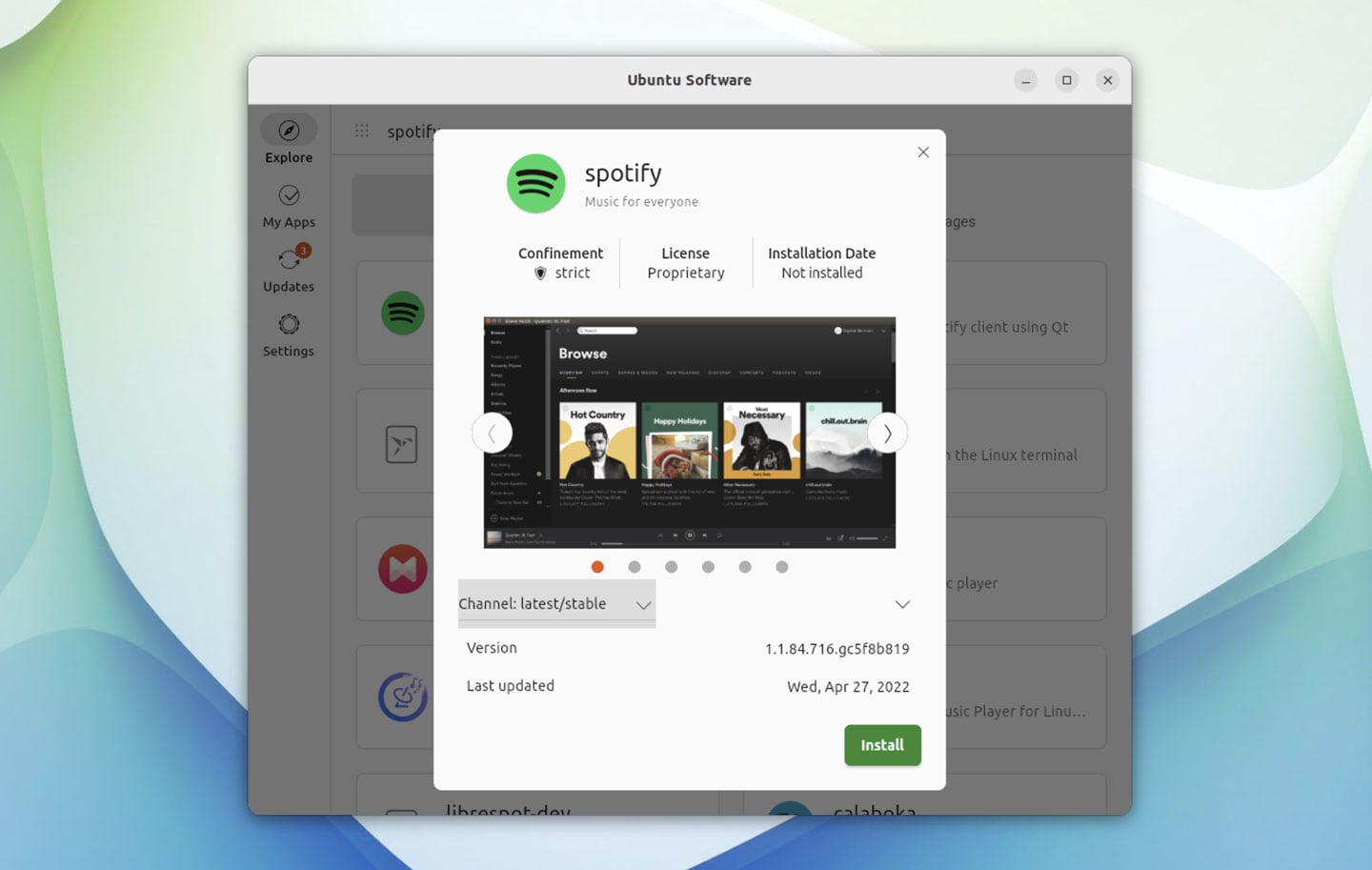Select the sixth carousel dot

pos(782,567)
